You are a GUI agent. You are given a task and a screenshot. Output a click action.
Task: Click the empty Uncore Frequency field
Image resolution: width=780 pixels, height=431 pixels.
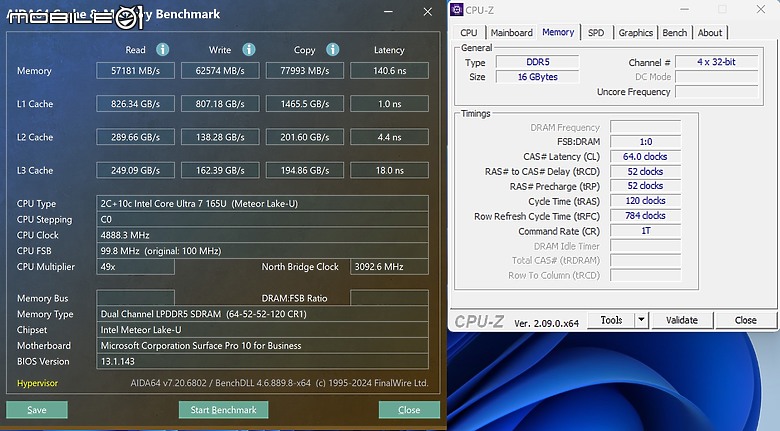pos(716,92)
